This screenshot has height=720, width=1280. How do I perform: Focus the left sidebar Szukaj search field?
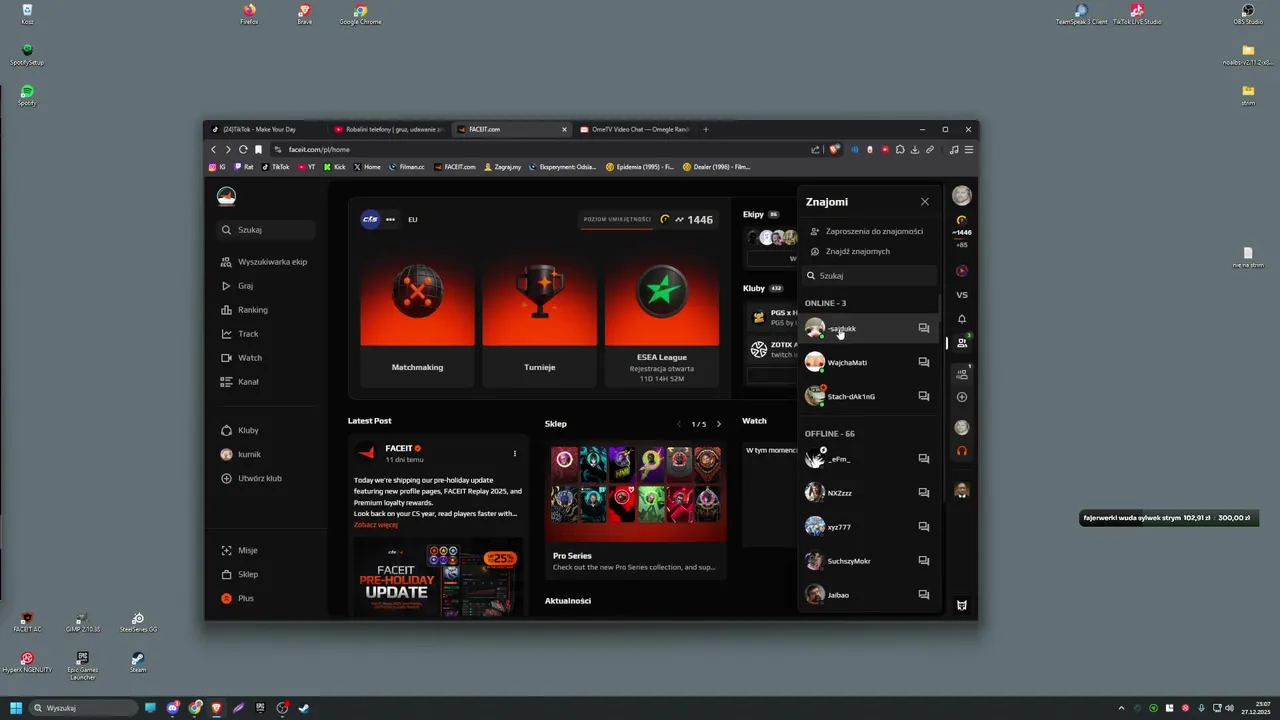pyautogui.click(x=267, y=230)
